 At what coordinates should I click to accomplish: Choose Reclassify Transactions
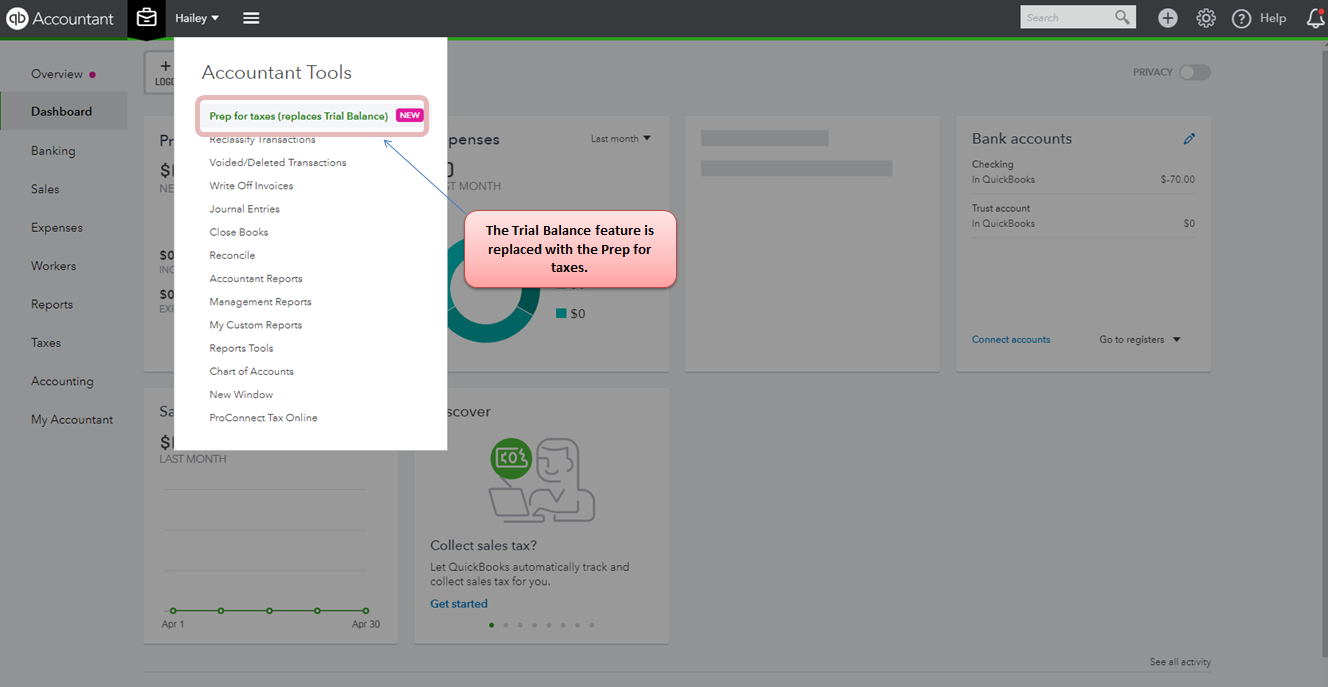click(x=262, y=140)
